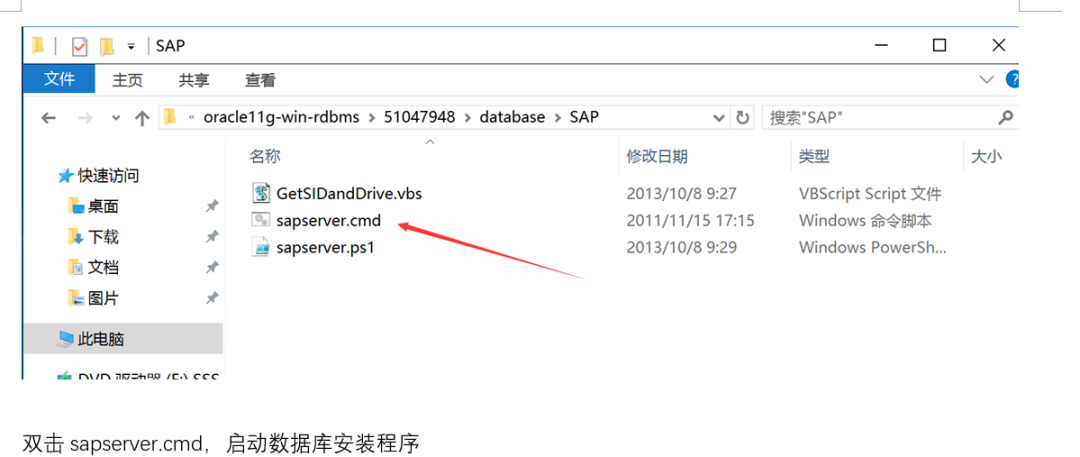
Task: Click the 下载 folder icon
Action: (x=76, y=236)
